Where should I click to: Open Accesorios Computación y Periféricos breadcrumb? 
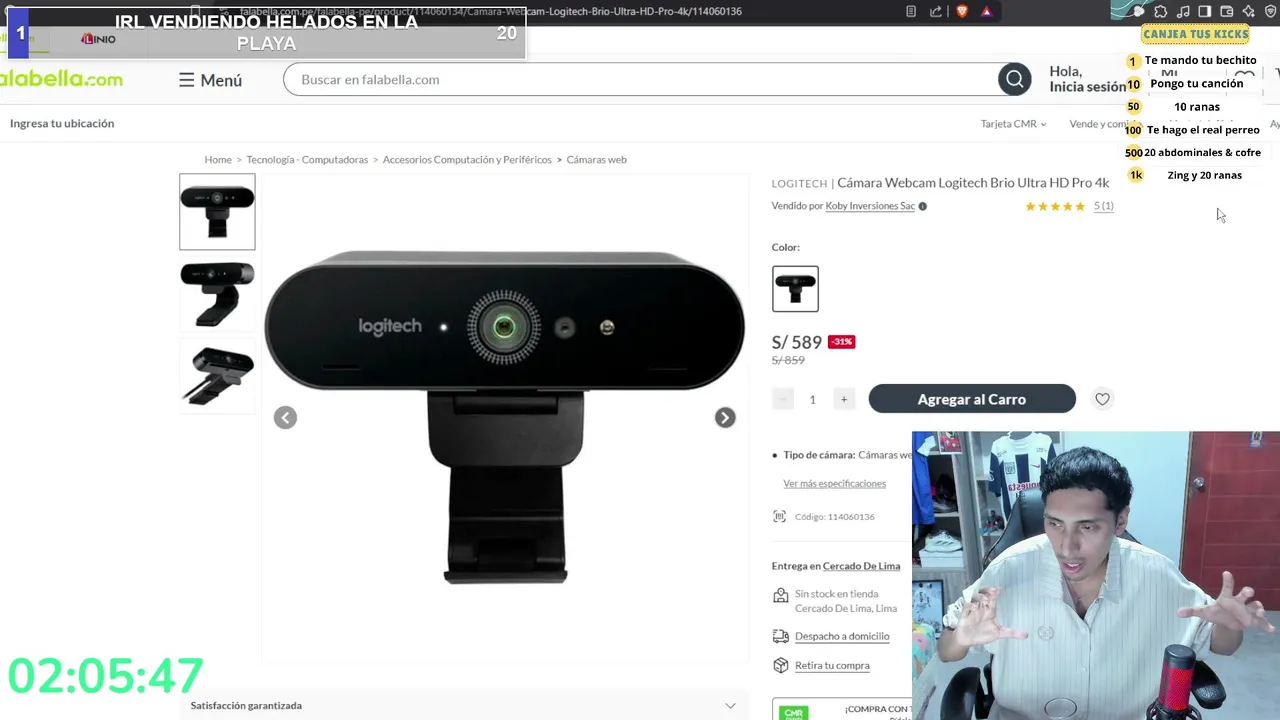[467, 159]
